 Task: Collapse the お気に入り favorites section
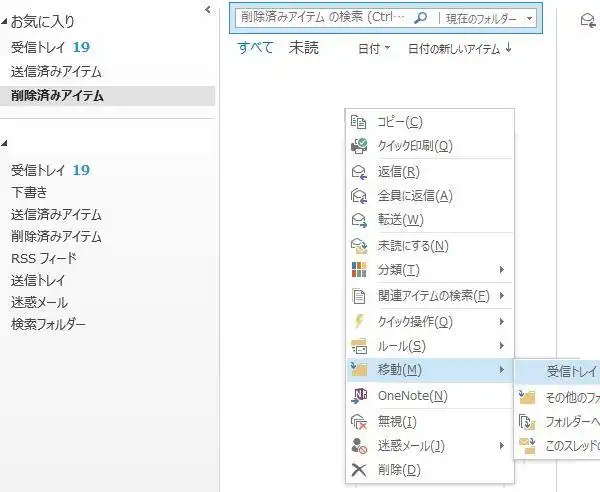(4, 22)
